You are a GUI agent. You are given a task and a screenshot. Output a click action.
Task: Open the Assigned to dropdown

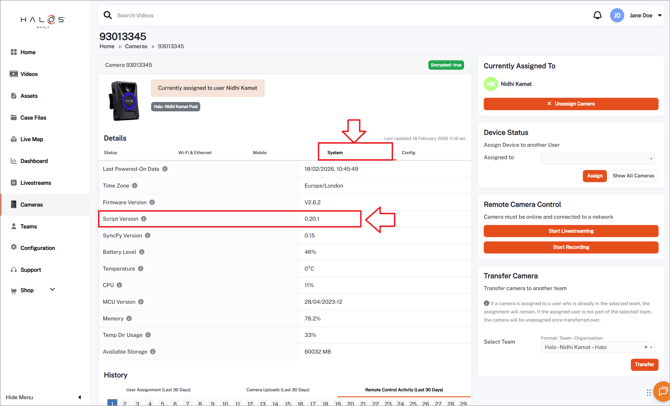click(x=598, y=158)
